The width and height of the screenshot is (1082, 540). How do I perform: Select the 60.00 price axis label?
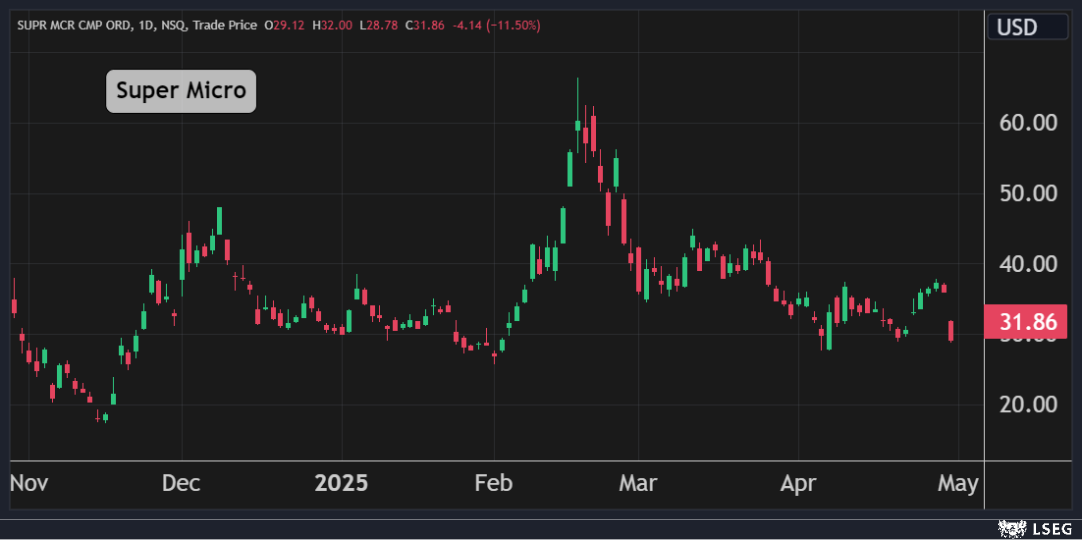(x=1029, y=123)
